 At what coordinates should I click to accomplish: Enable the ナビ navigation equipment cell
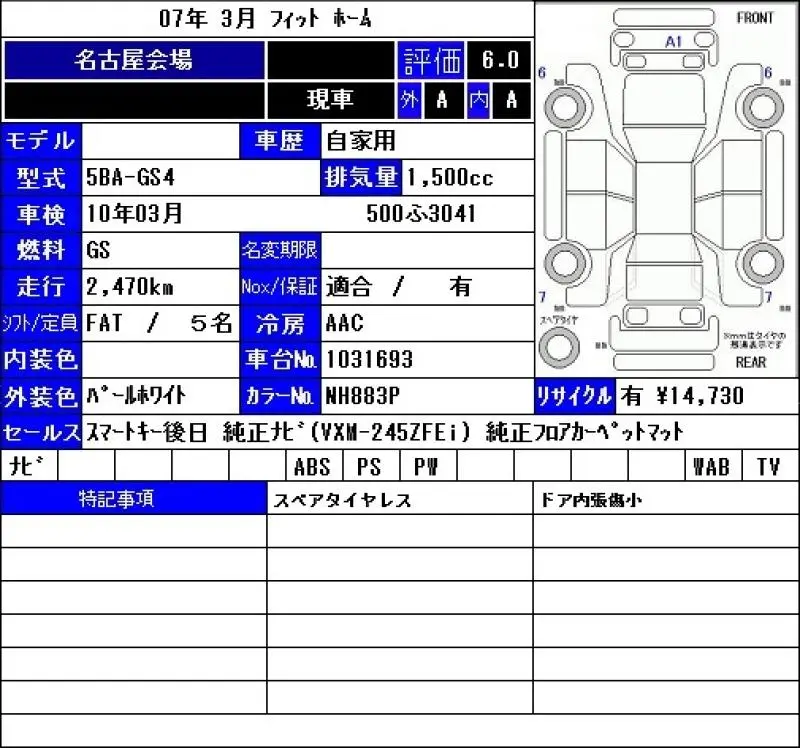(27, 465)
